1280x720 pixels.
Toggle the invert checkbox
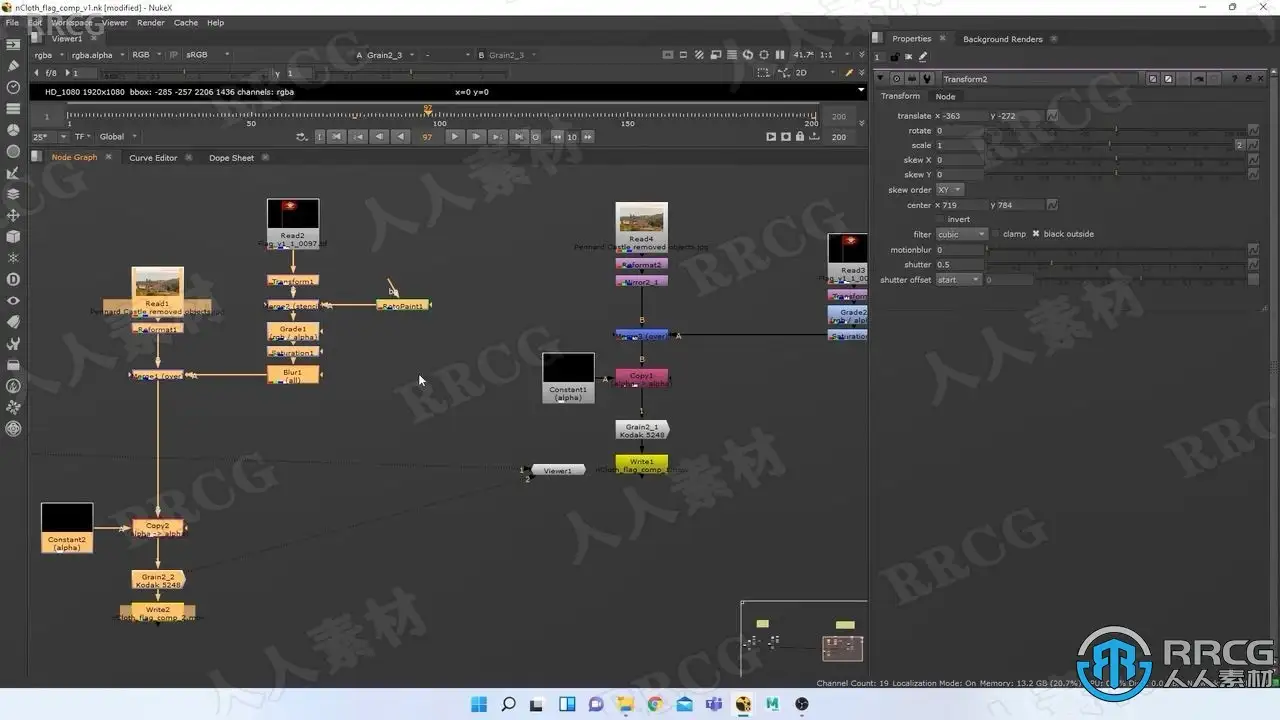pos(939,219)
